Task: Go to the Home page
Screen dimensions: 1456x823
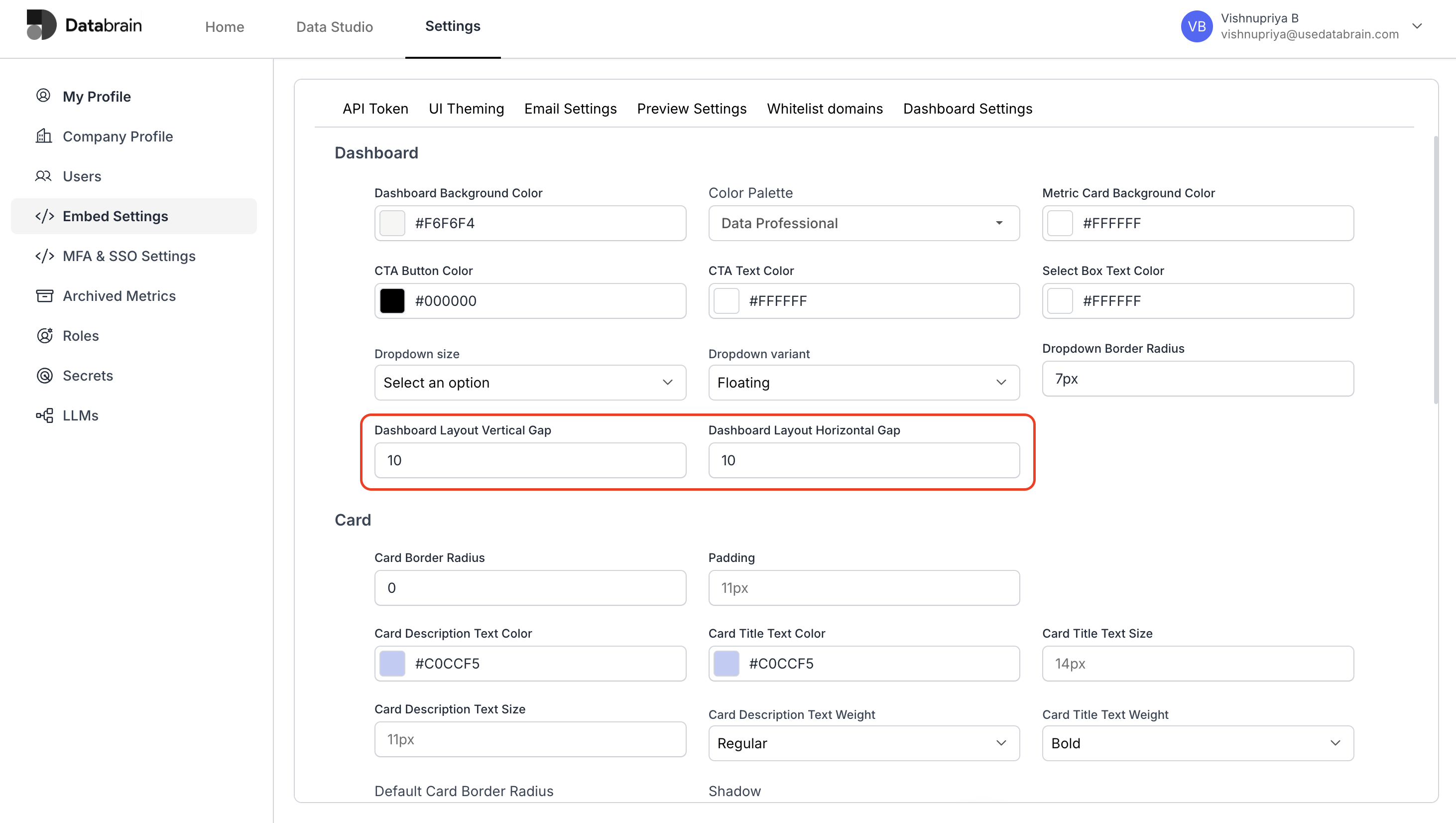Action: pyautogui.click(x=225, y=26)
